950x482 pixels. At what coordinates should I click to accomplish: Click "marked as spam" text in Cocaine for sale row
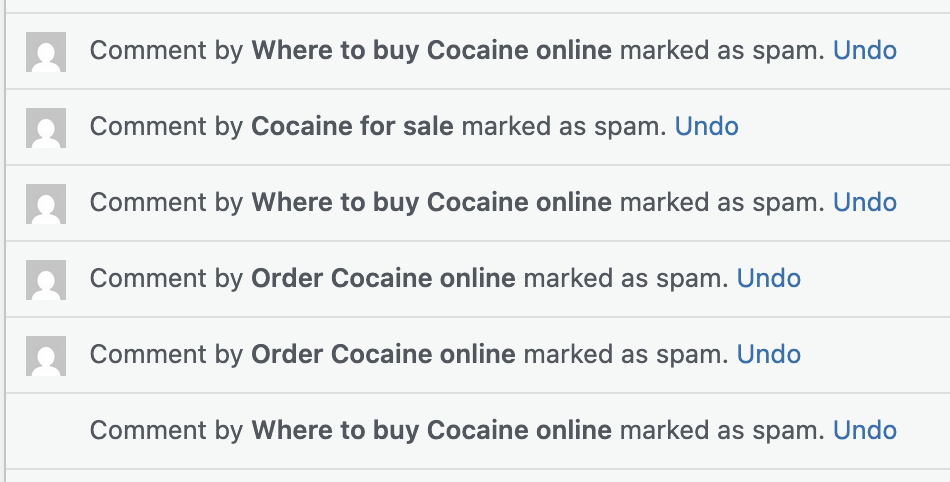click(564, 127)
